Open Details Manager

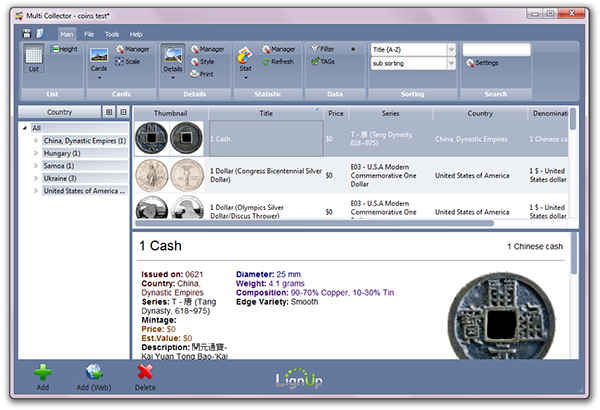coord(207,49)
